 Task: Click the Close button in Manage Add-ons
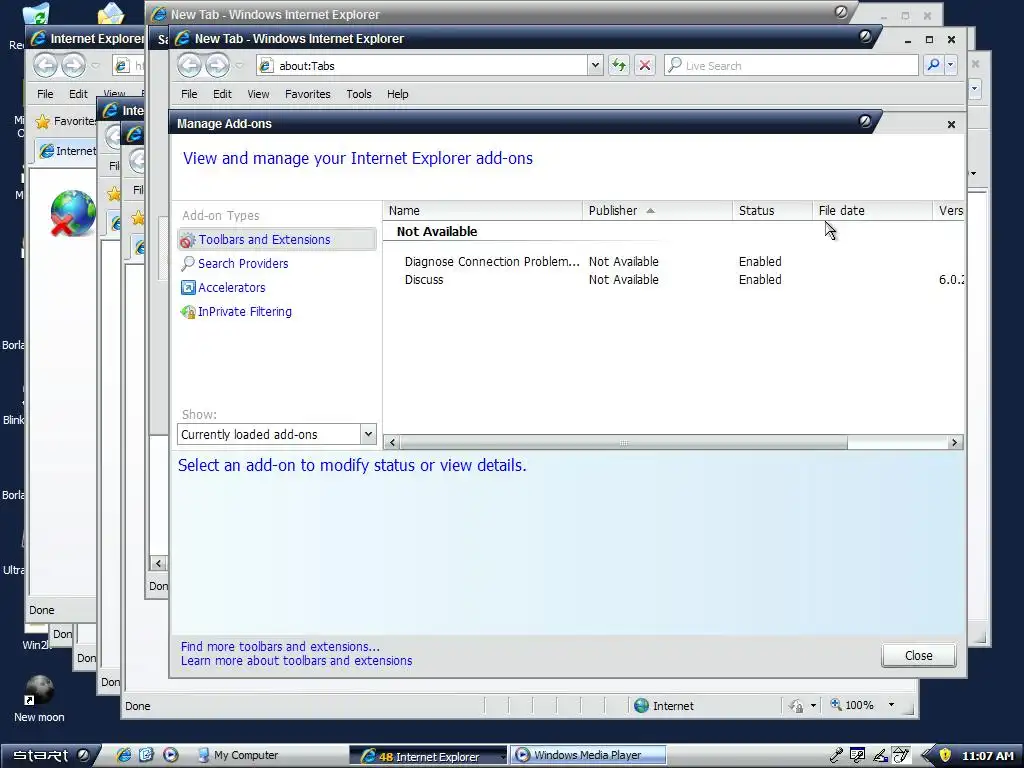[918, 656]
